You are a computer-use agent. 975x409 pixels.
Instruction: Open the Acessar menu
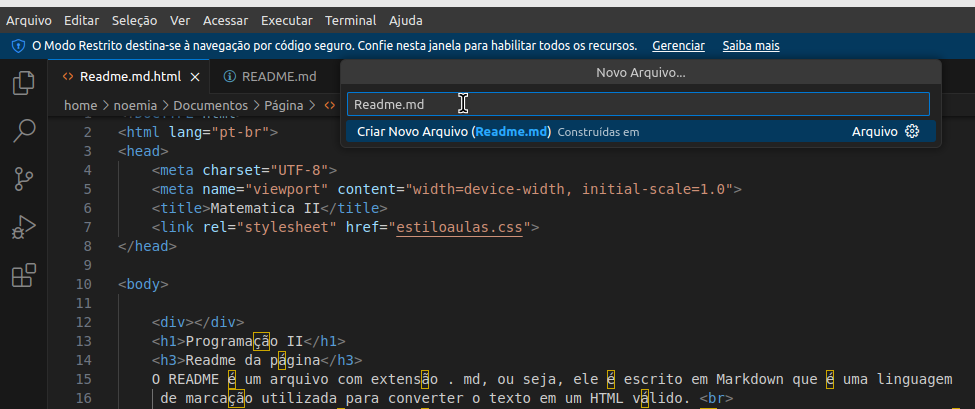[225, 21]
